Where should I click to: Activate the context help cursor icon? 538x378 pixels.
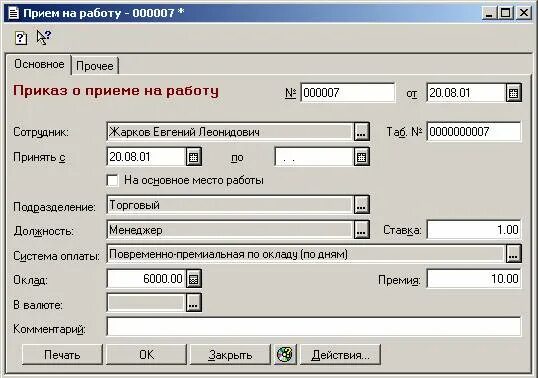pos(44,37)
